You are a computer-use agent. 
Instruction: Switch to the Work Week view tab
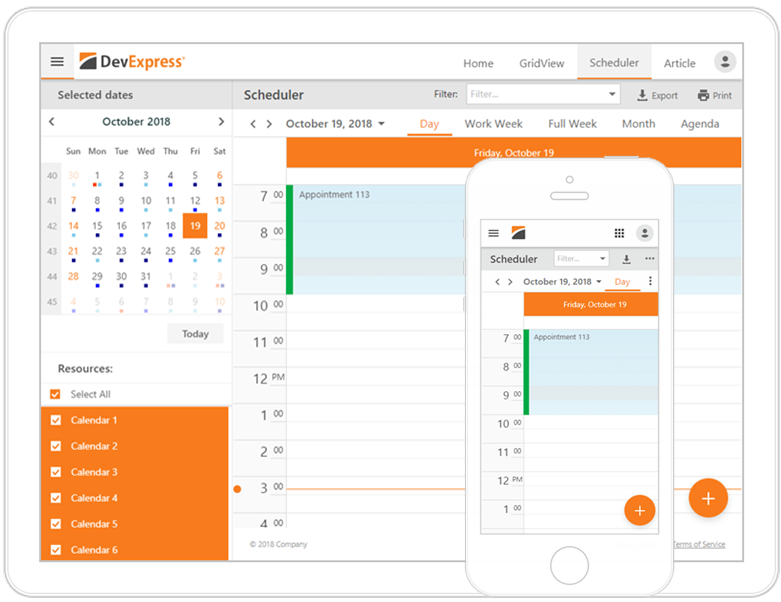coord(493,124)
